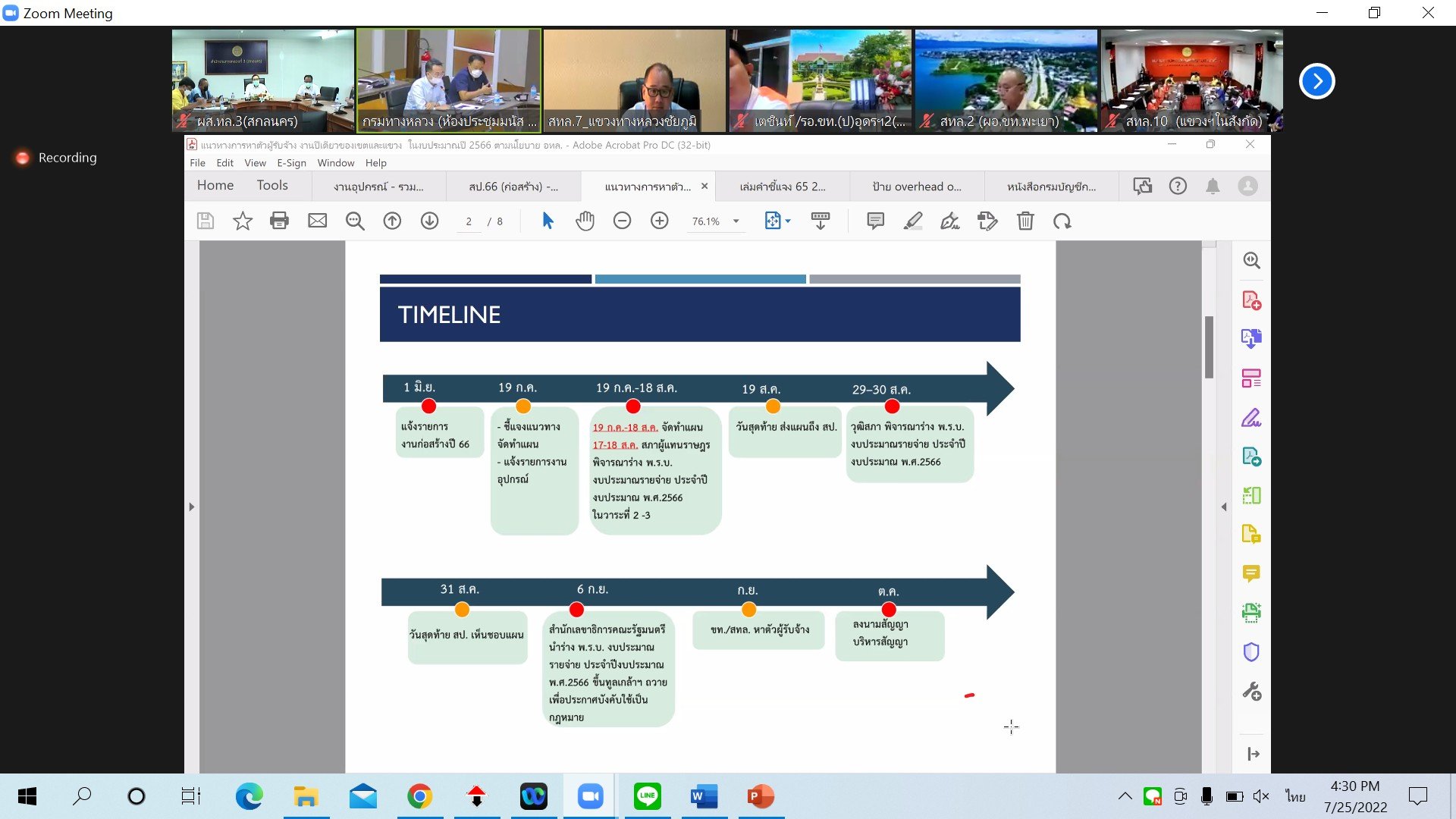Click the Home button

(x=215, y=186)
